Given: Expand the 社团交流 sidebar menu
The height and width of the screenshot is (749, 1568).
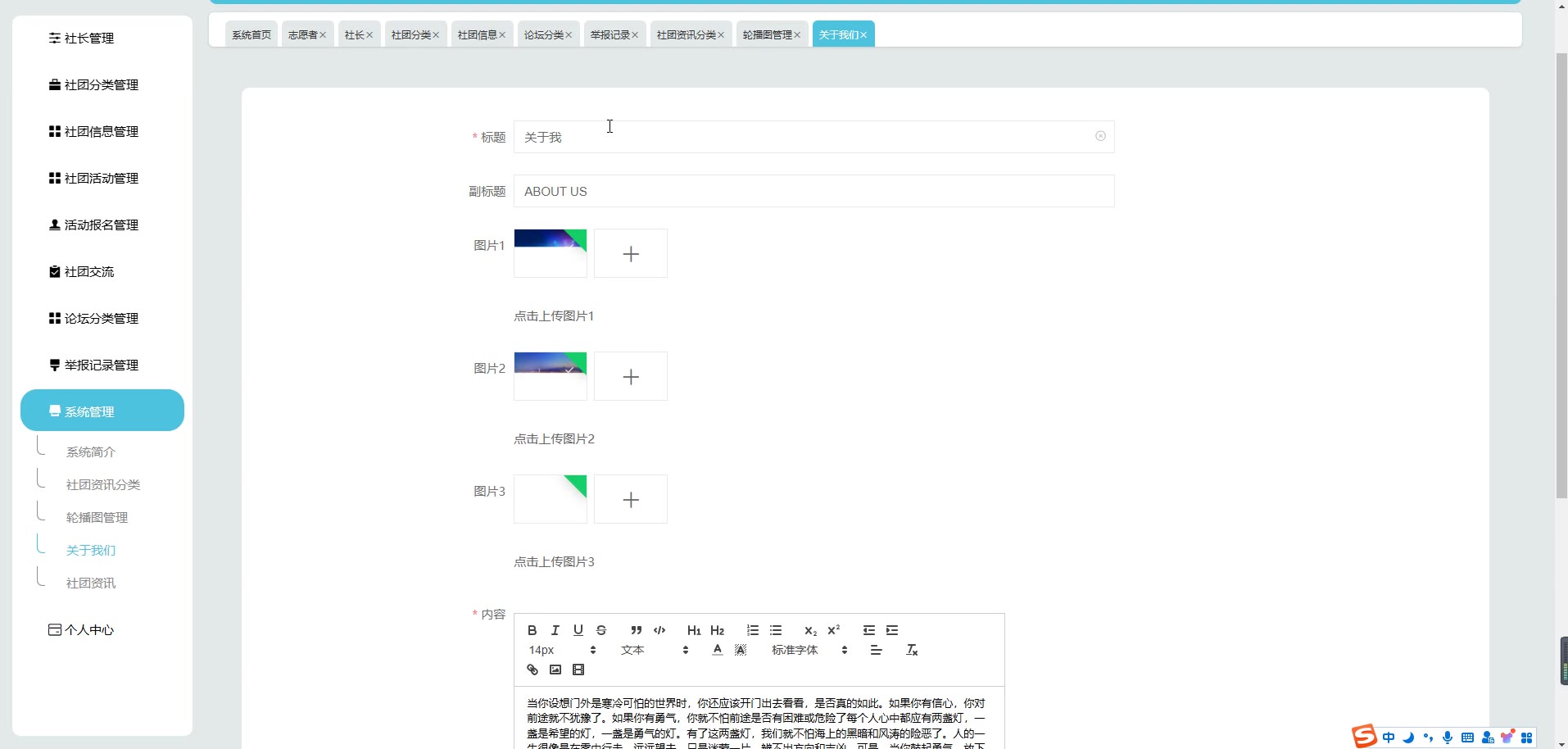Looking at the screenshot, I should [x=102, y=271].
